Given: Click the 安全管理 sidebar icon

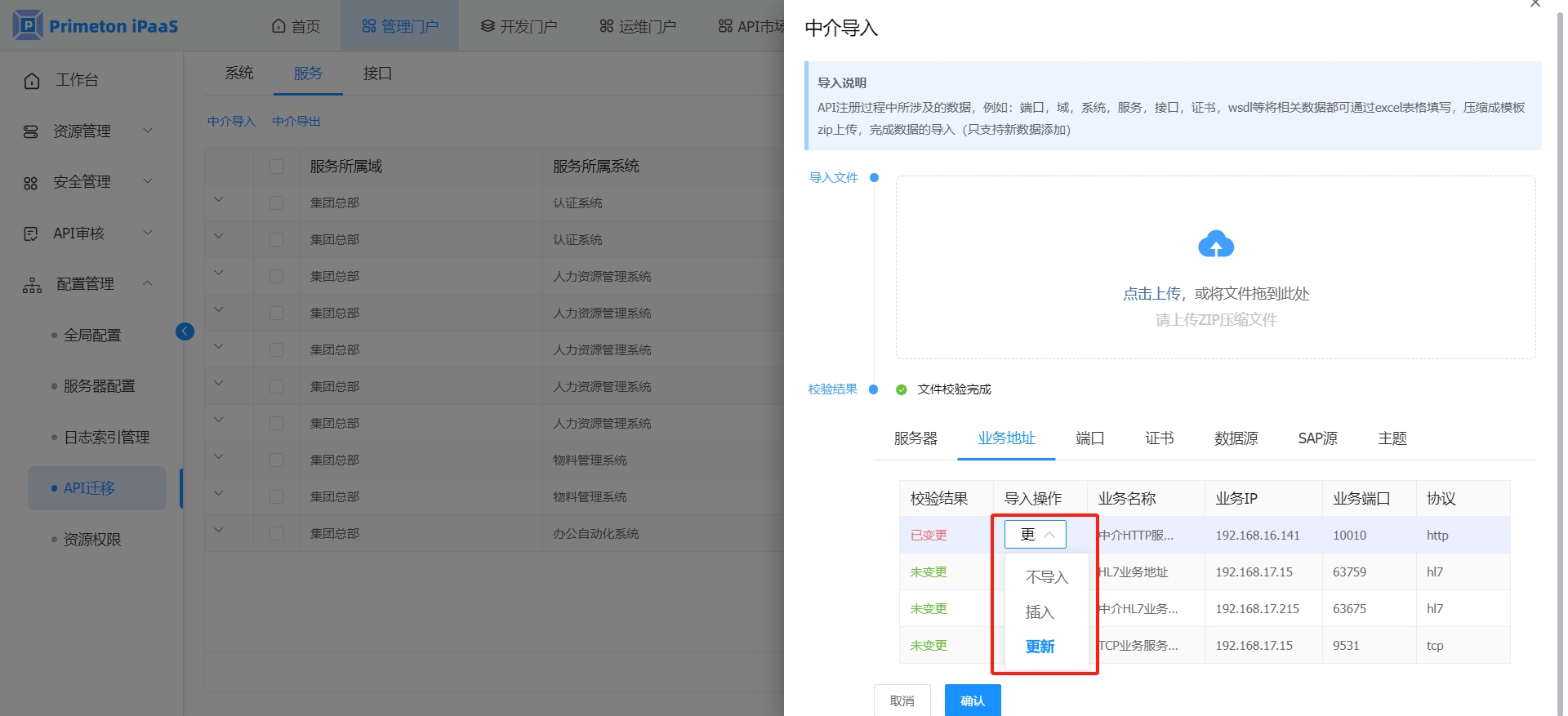Looking at the screenshot, I should 31,183.
